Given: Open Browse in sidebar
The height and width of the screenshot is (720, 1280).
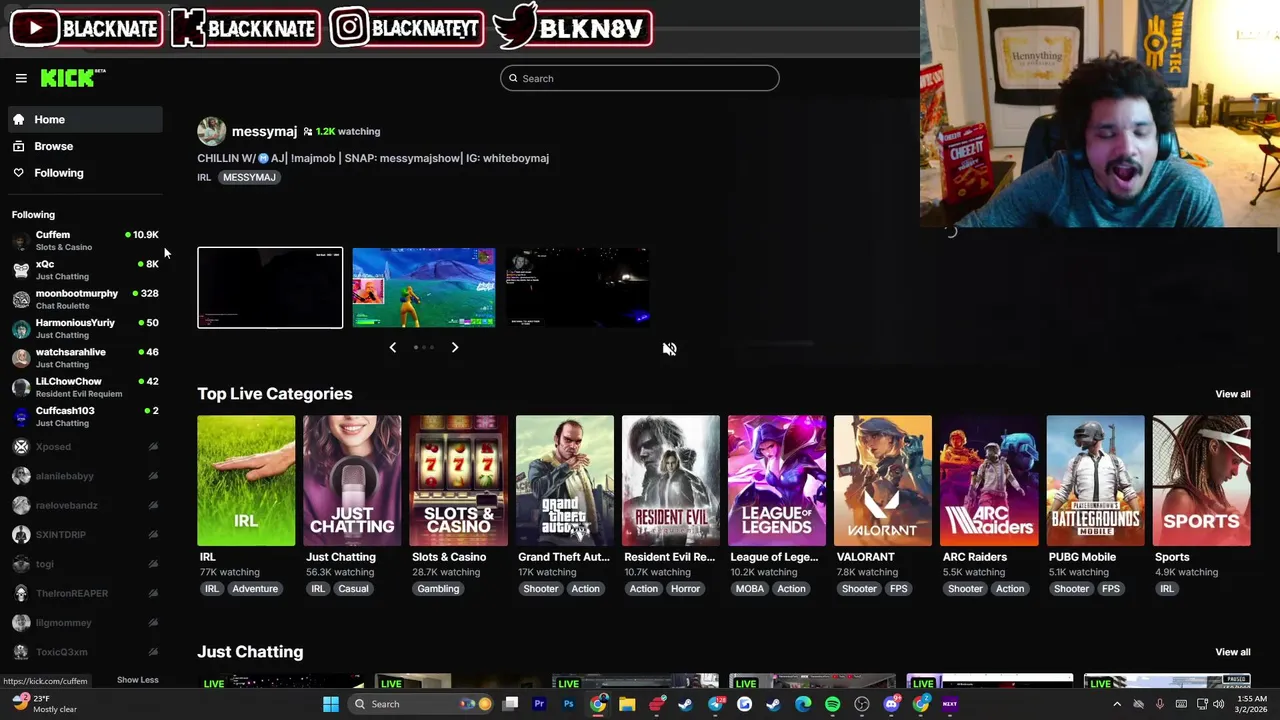Looking at the screenshot, I should [x=86, y=146].
